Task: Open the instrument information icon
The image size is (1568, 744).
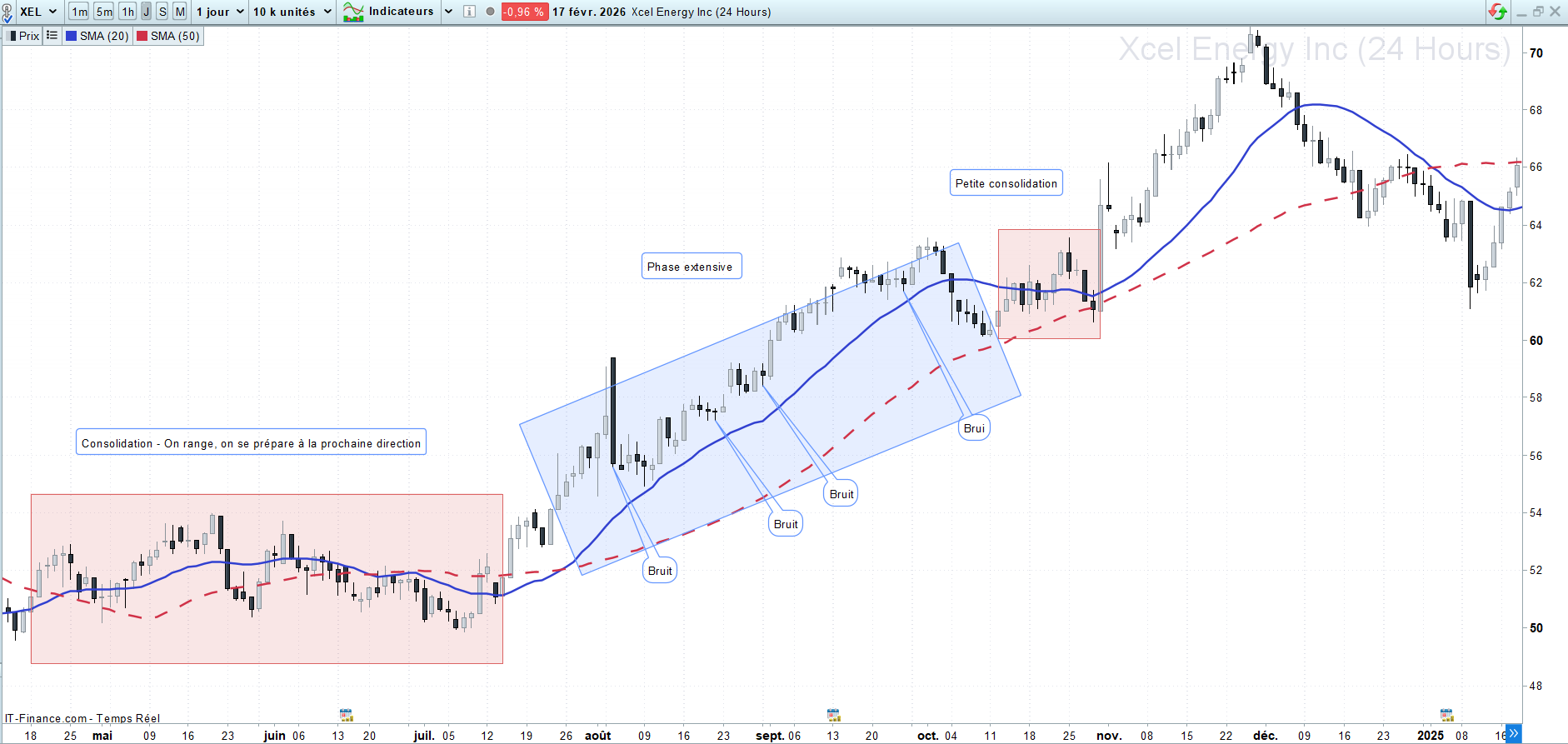Action: click(x=470, y=12)
